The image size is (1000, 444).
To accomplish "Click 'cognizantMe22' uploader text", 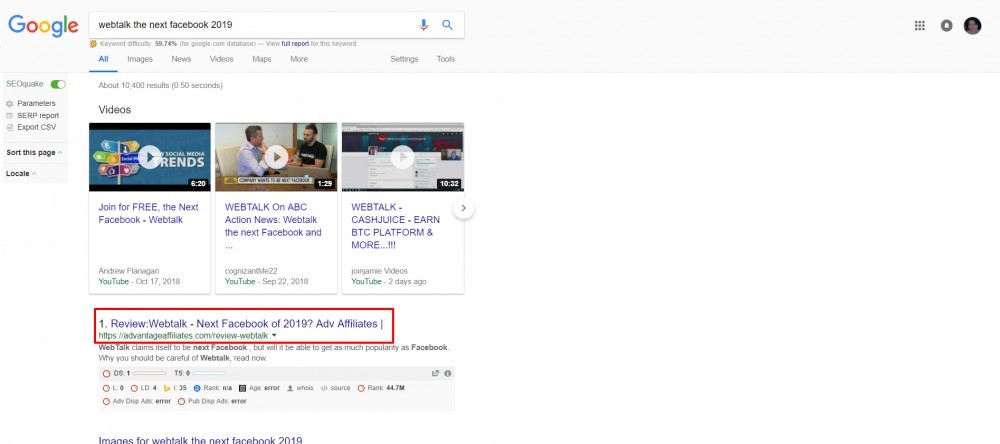I will click(x=251, y=270).
